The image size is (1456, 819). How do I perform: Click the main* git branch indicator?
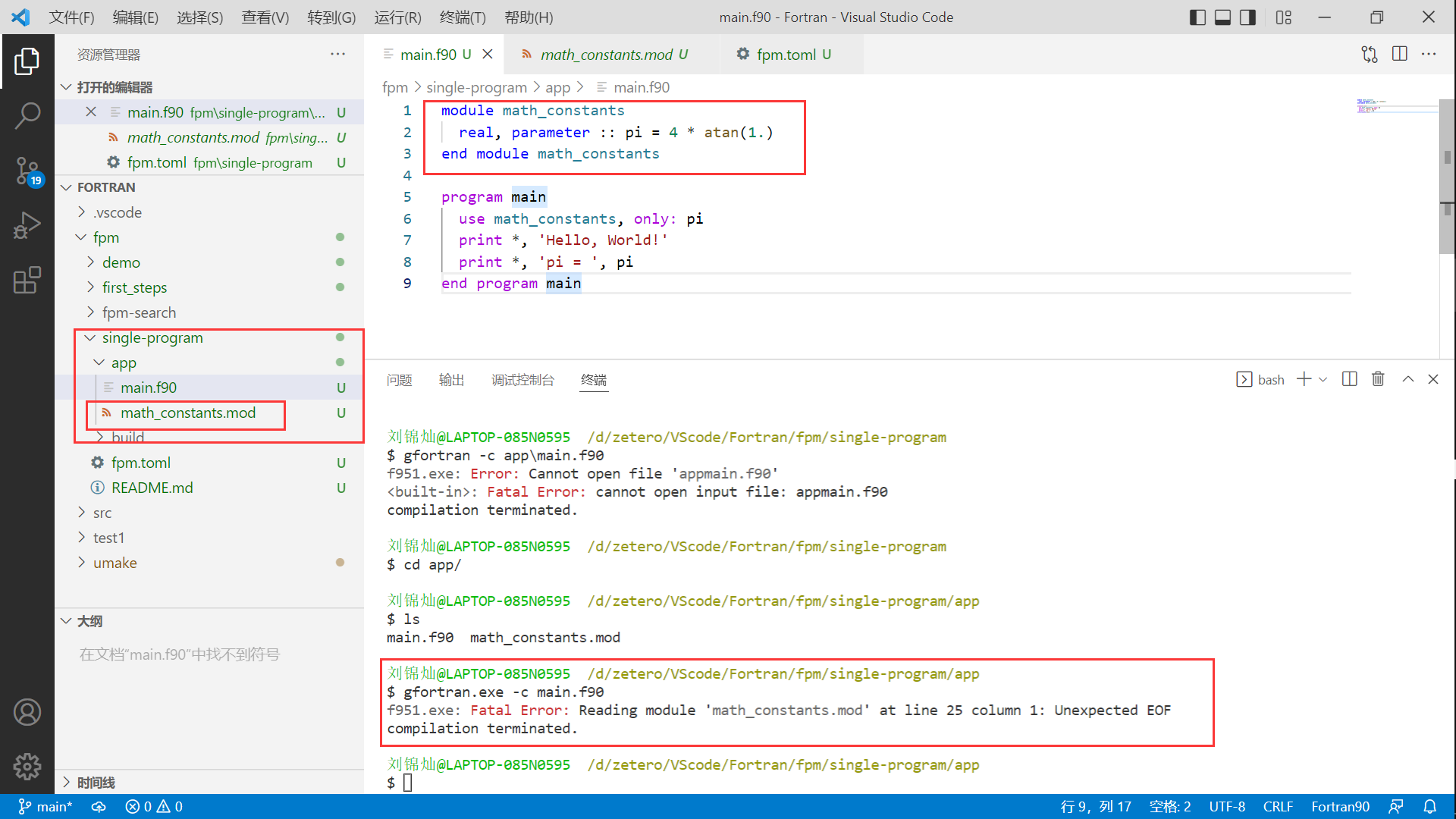45,806
